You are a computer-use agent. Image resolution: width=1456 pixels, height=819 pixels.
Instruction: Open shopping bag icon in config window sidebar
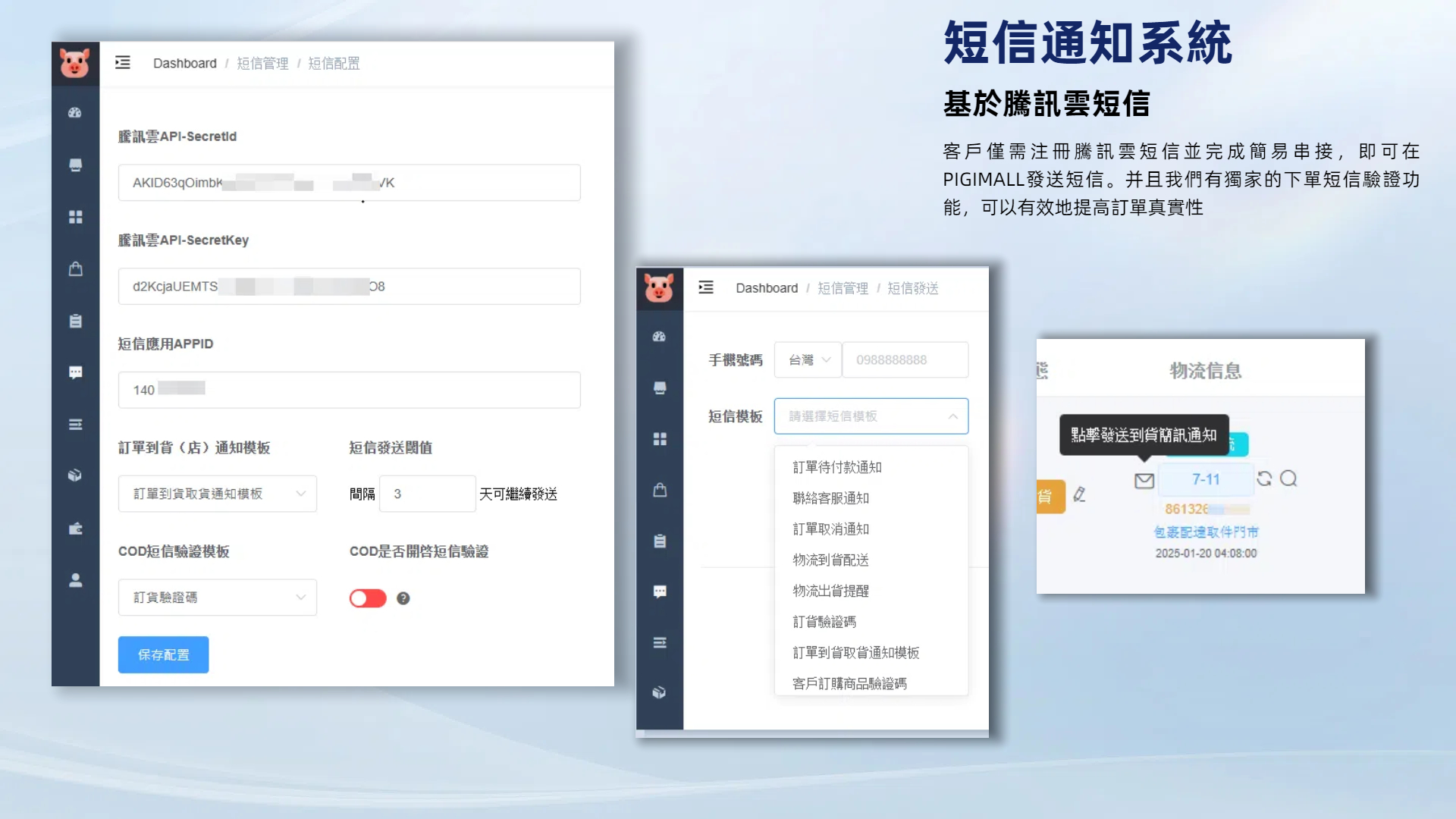[75, 269]
